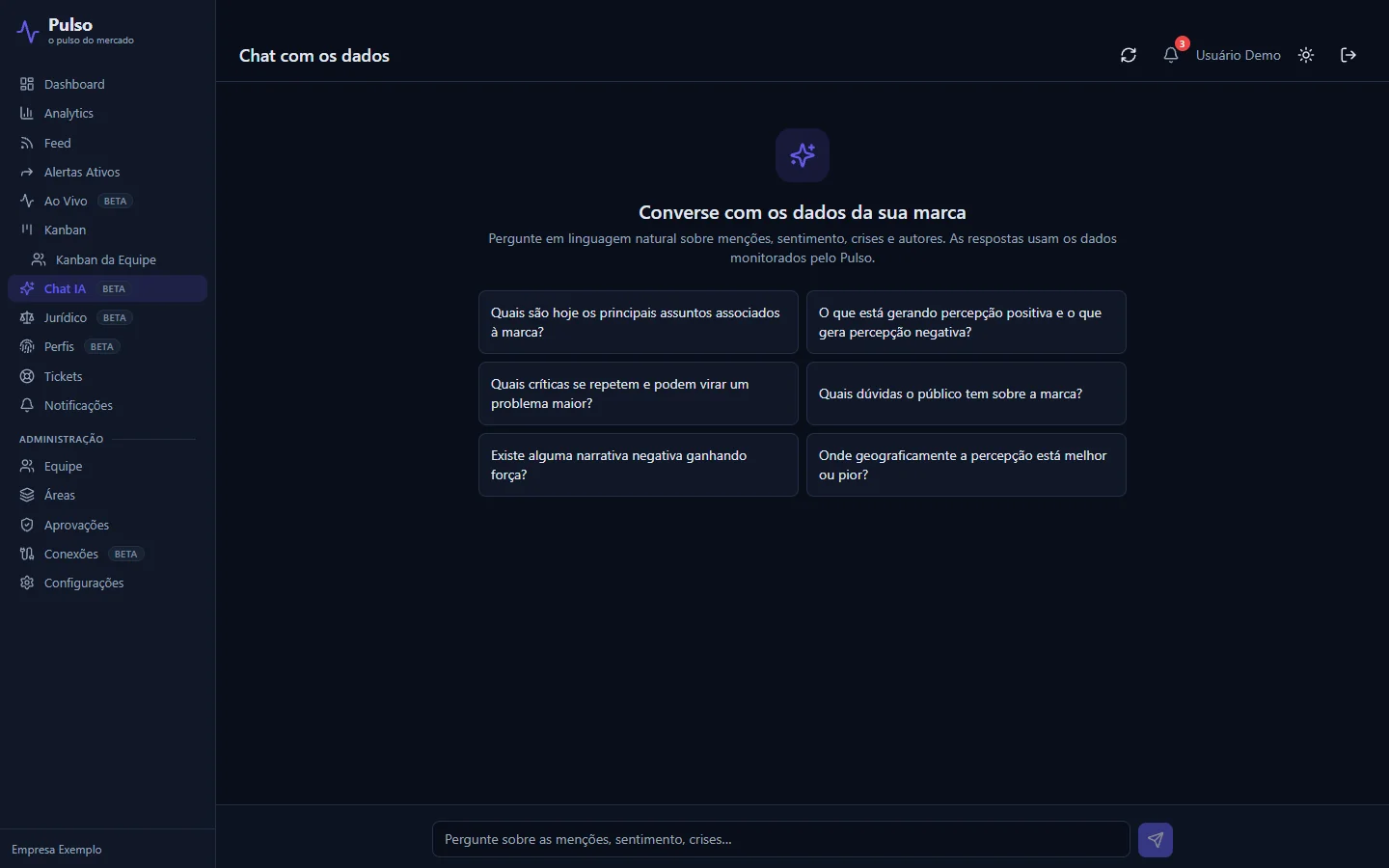
Task: Click the Jurídico scales icon
Action: pos(27,317)
